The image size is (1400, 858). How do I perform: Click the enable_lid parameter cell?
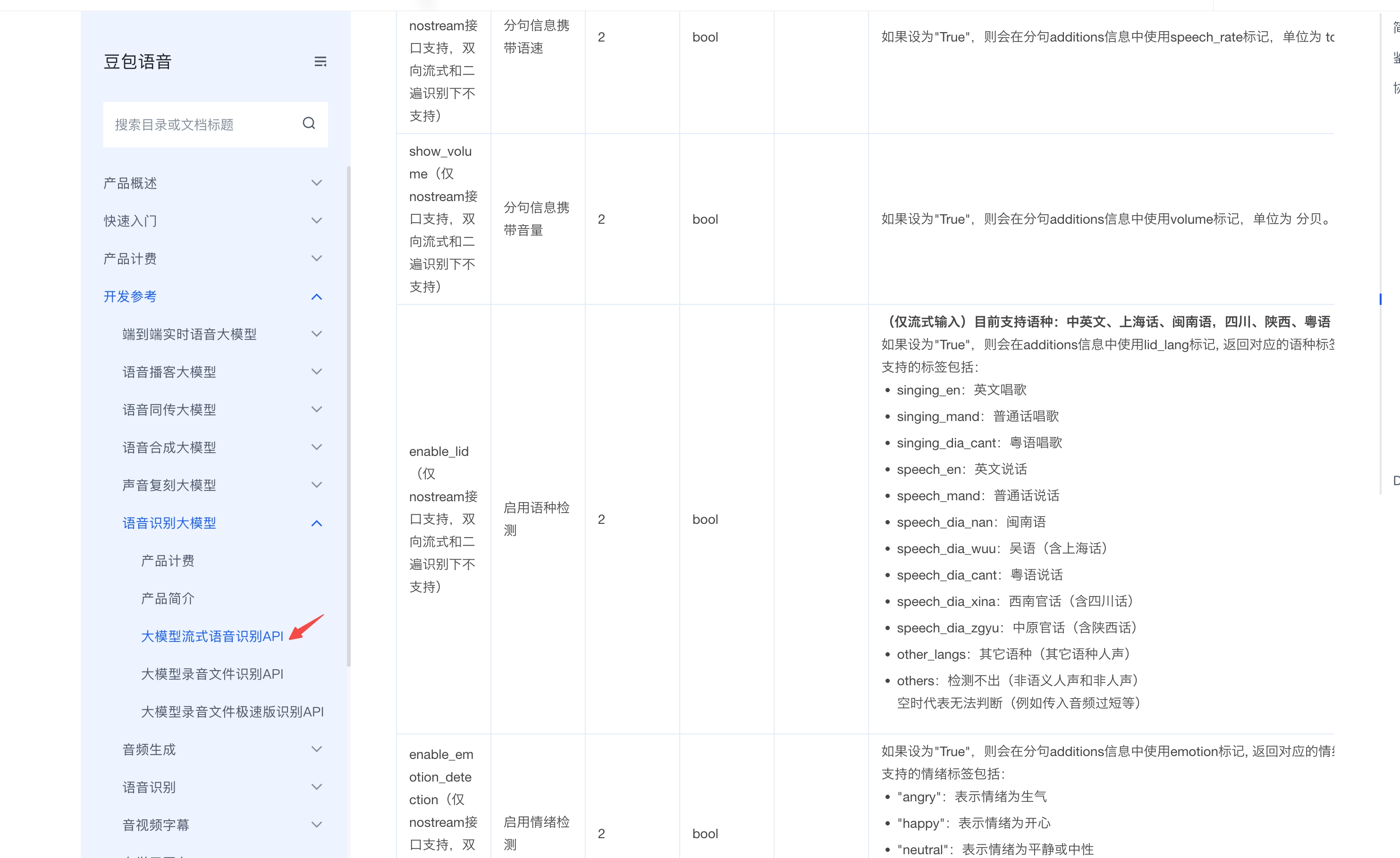pos(443,519)
